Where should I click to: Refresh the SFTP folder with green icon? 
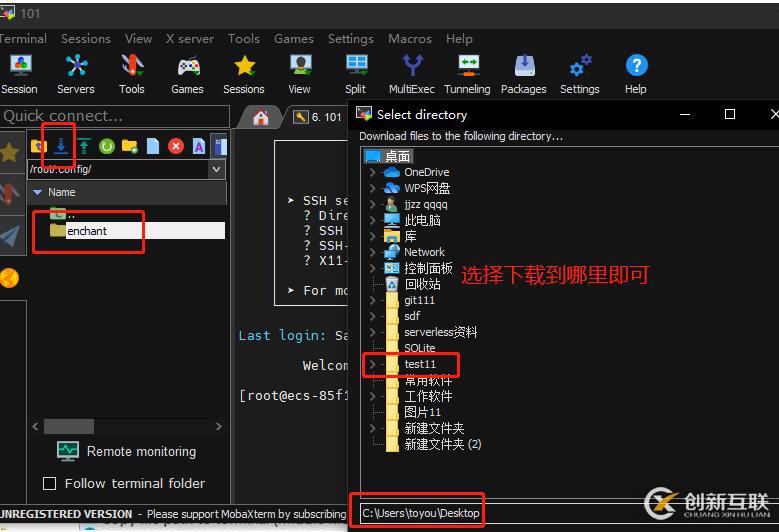[107, 146]
